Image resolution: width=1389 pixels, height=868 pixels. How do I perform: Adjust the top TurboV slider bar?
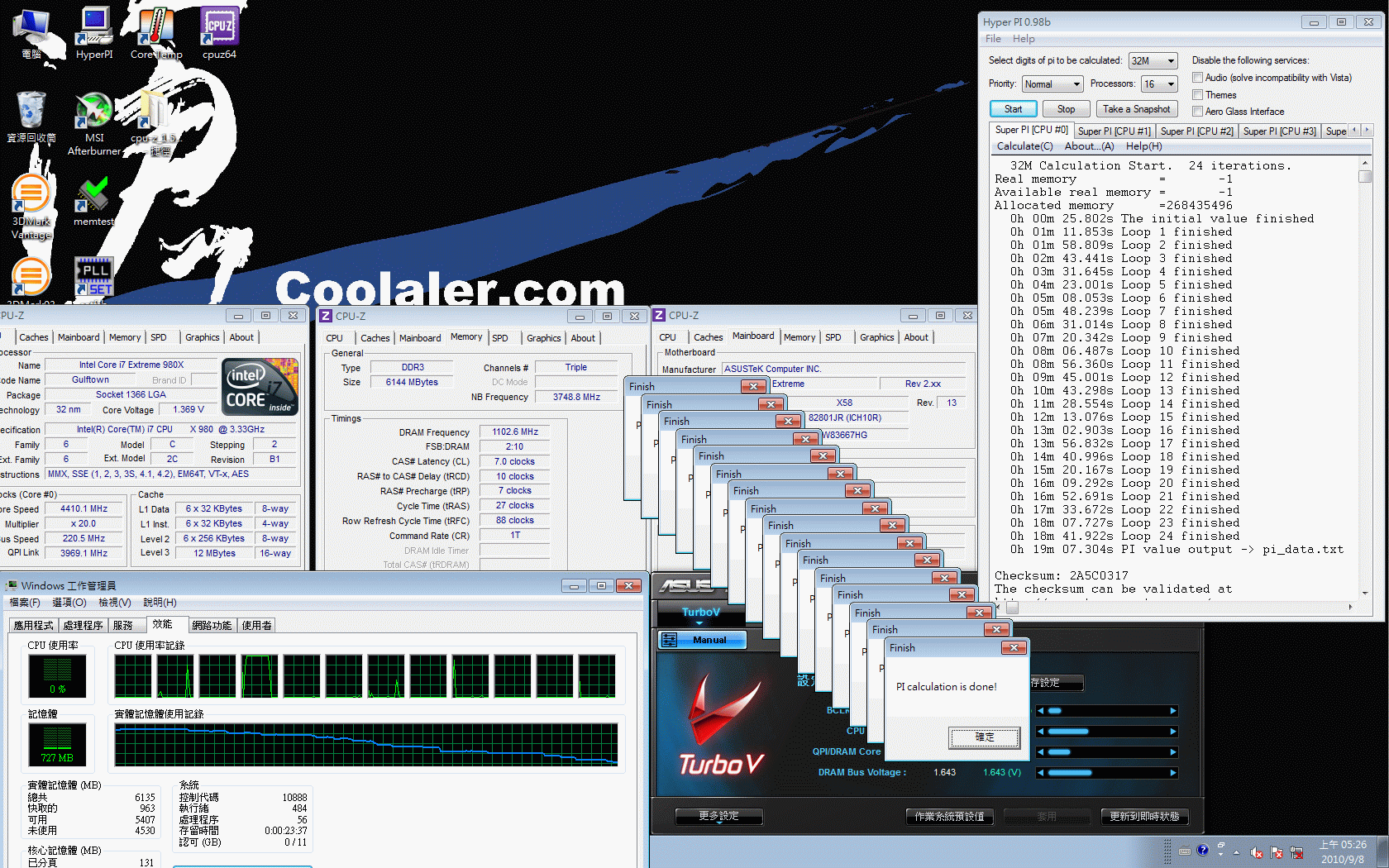click(x=1106, y=711)
